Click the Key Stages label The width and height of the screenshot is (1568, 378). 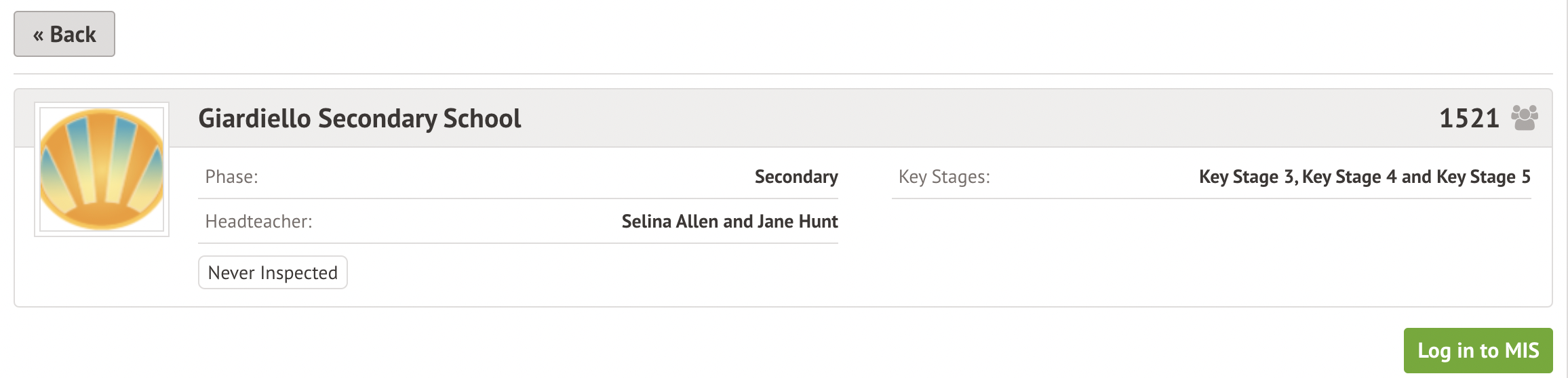[x=944, y=177]
